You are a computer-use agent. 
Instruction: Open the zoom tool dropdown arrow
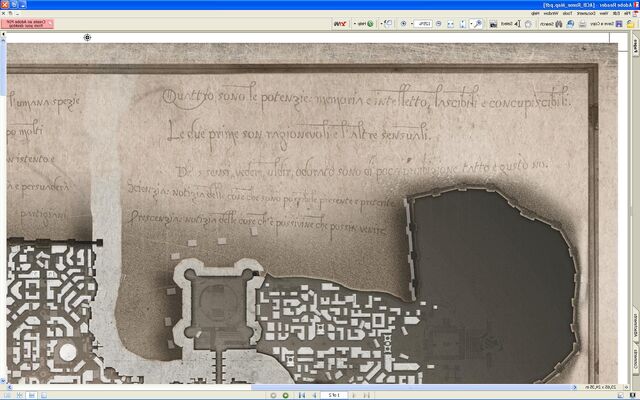coord(471,24)
